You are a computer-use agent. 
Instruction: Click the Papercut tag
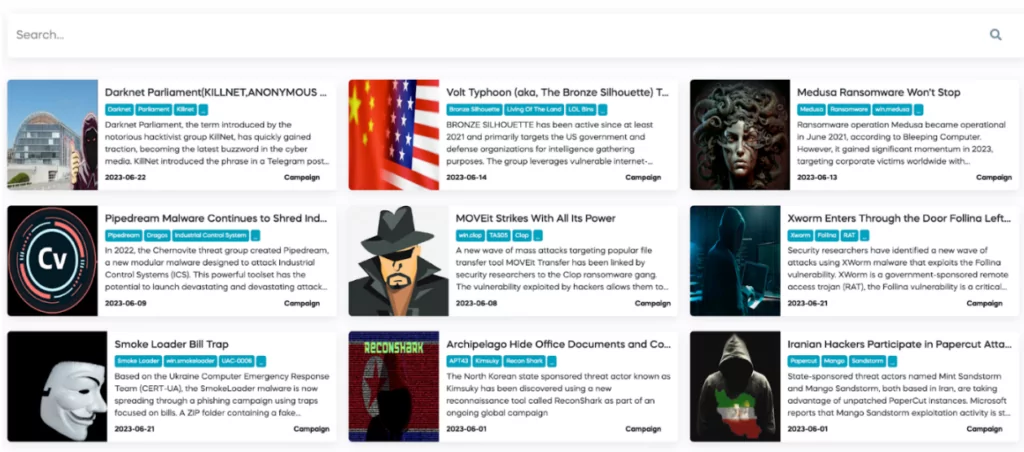coord(804,361)
